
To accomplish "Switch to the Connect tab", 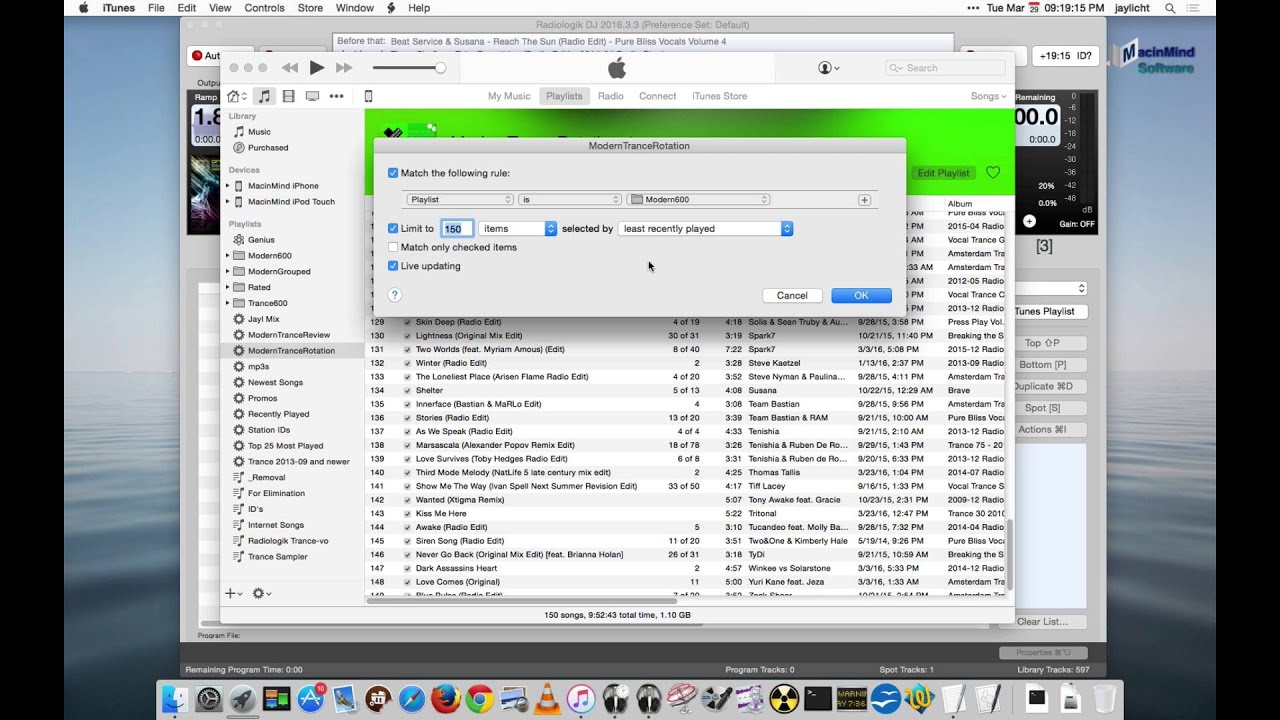I will coord(658,96).
